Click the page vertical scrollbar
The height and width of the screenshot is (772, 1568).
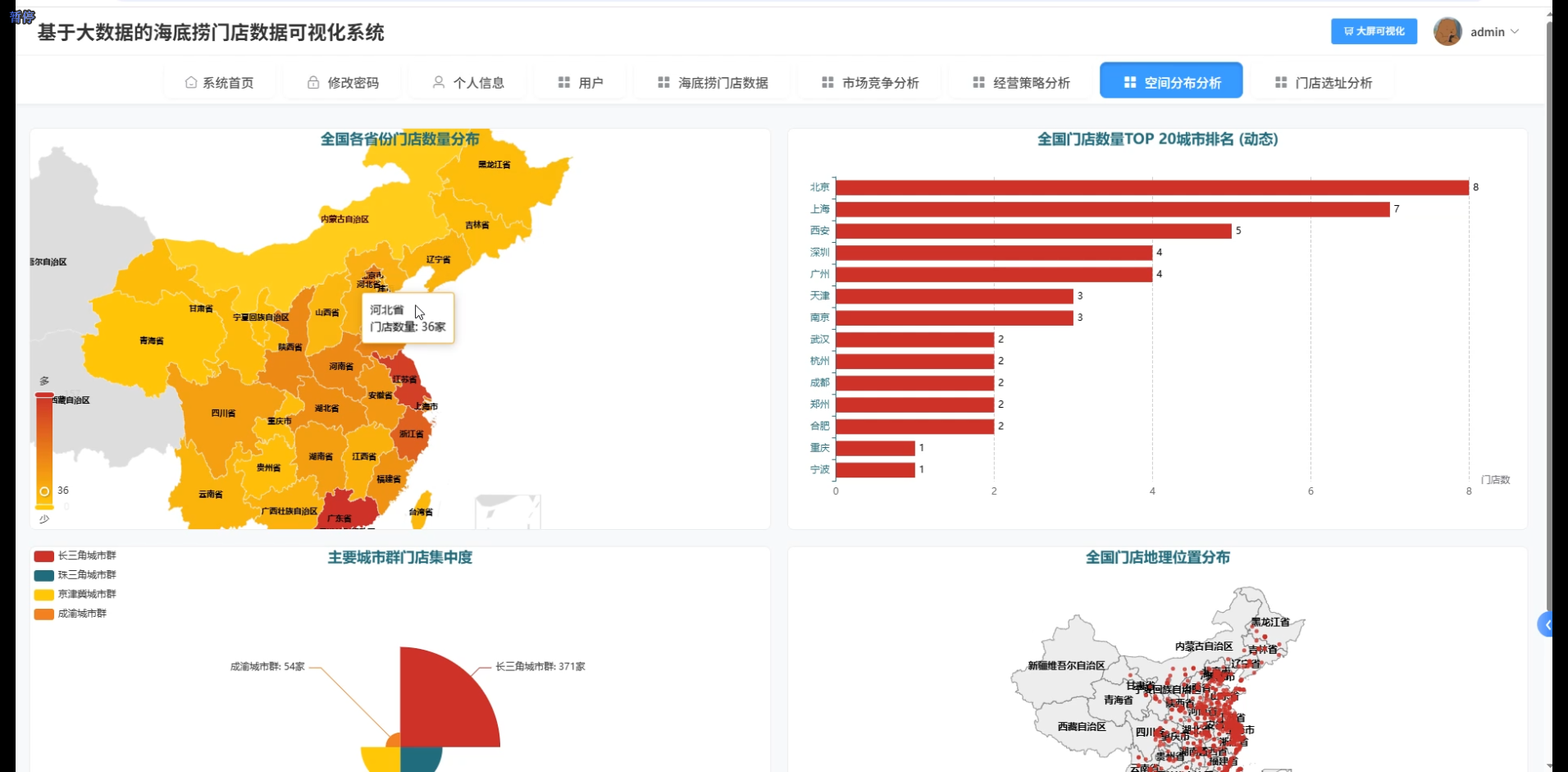tap(1549, 316)
